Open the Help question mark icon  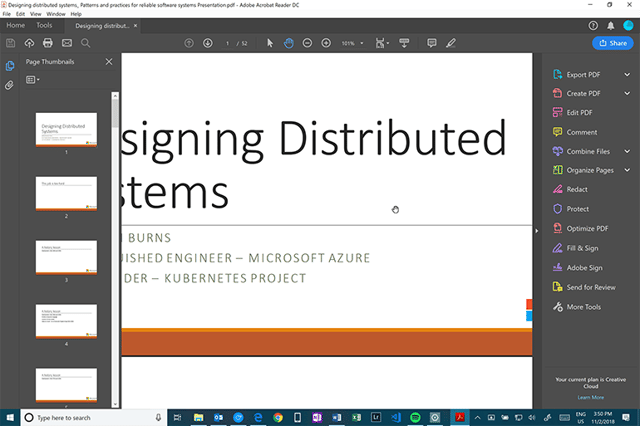click(593, 26)
